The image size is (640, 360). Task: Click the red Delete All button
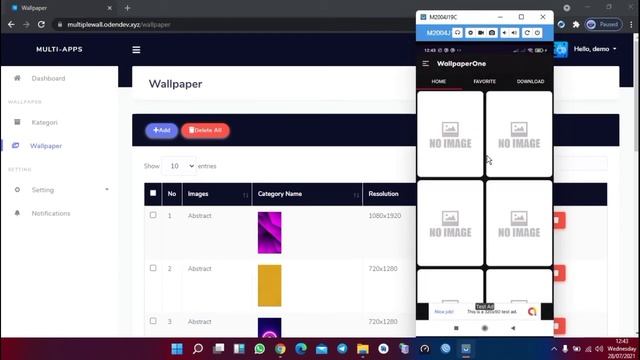205,131
